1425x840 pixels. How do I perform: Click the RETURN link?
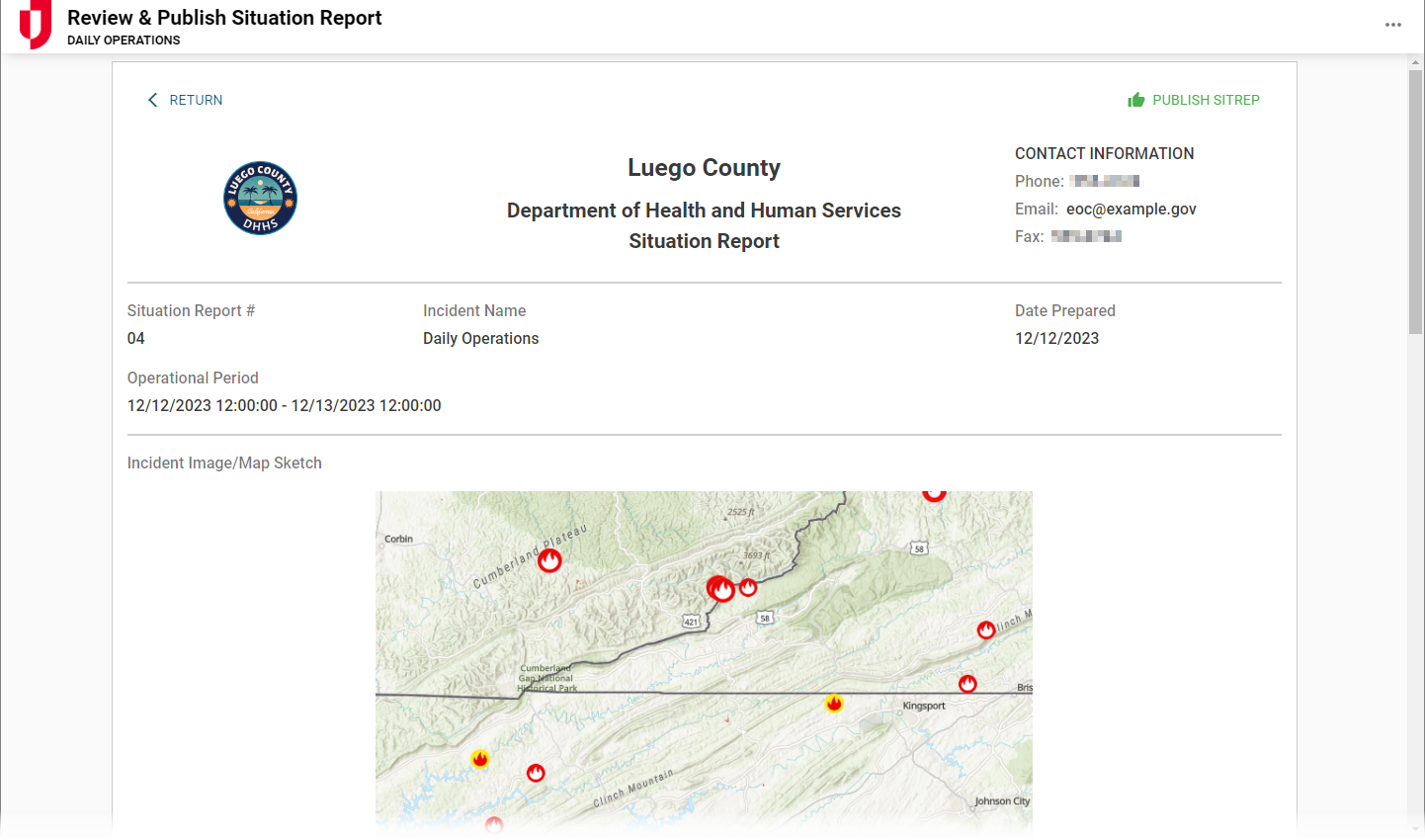[x=196, y=100]
